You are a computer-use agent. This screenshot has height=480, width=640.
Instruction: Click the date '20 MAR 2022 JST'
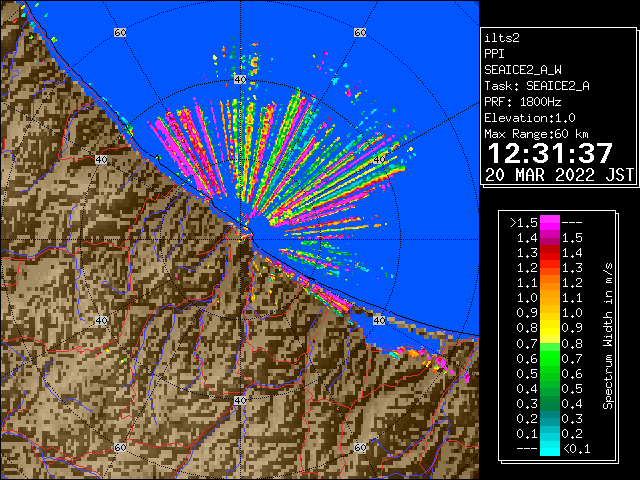click(x=559, y=175)
